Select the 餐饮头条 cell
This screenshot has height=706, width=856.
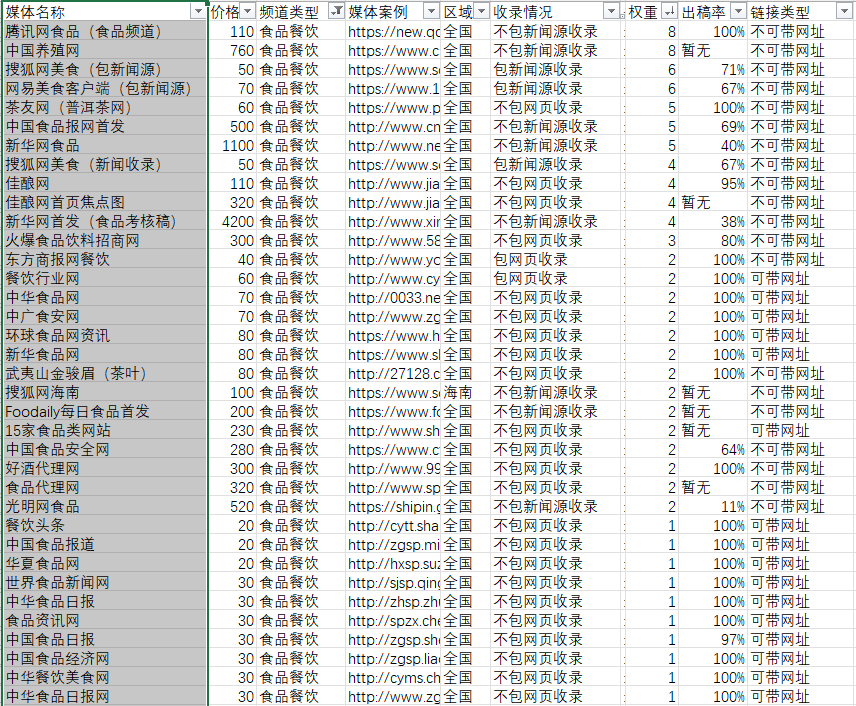tap(105, 526)
